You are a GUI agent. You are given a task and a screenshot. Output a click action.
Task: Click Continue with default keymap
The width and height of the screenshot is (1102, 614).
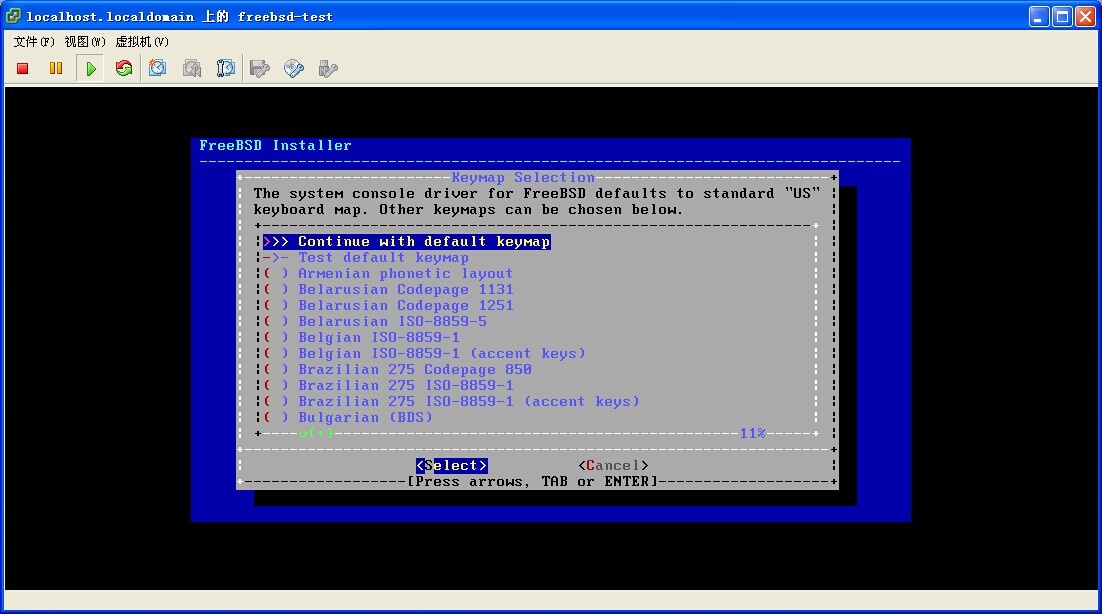point(423,242)
